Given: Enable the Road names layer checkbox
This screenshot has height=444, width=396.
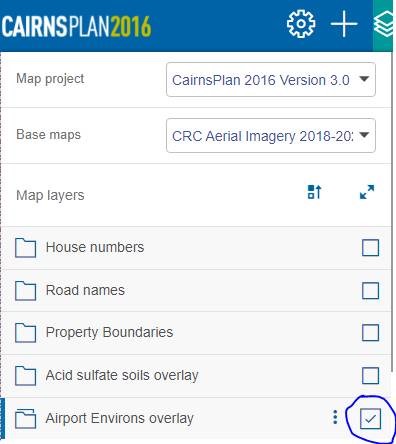Looking at the screenshot, I should (x=370, y=291).
